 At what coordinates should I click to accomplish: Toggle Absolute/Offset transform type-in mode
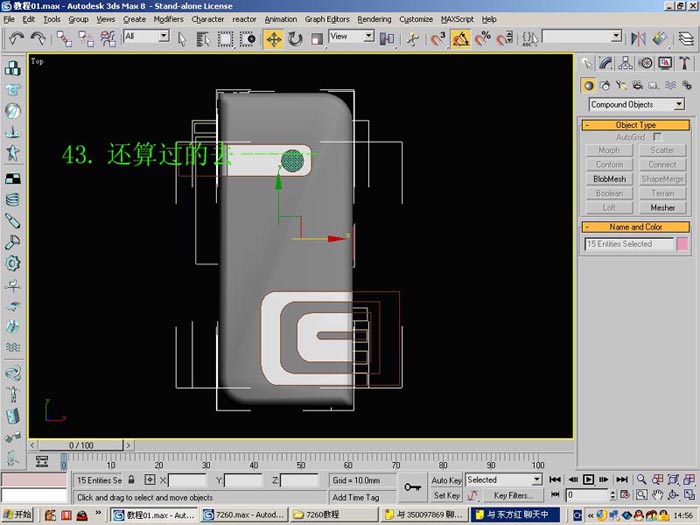point(150,480)
